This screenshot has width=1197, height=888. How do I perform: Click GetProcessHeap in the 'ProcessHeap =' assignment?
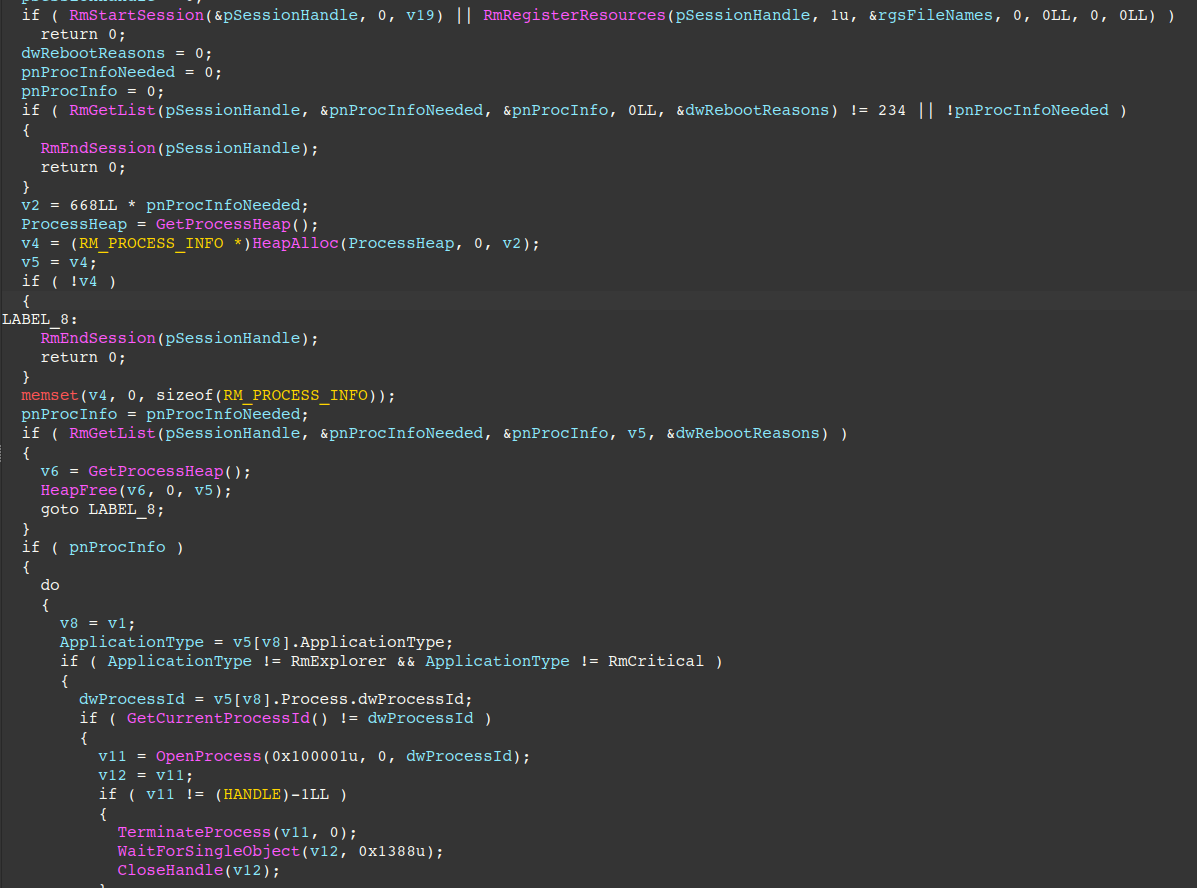[223, 224]
